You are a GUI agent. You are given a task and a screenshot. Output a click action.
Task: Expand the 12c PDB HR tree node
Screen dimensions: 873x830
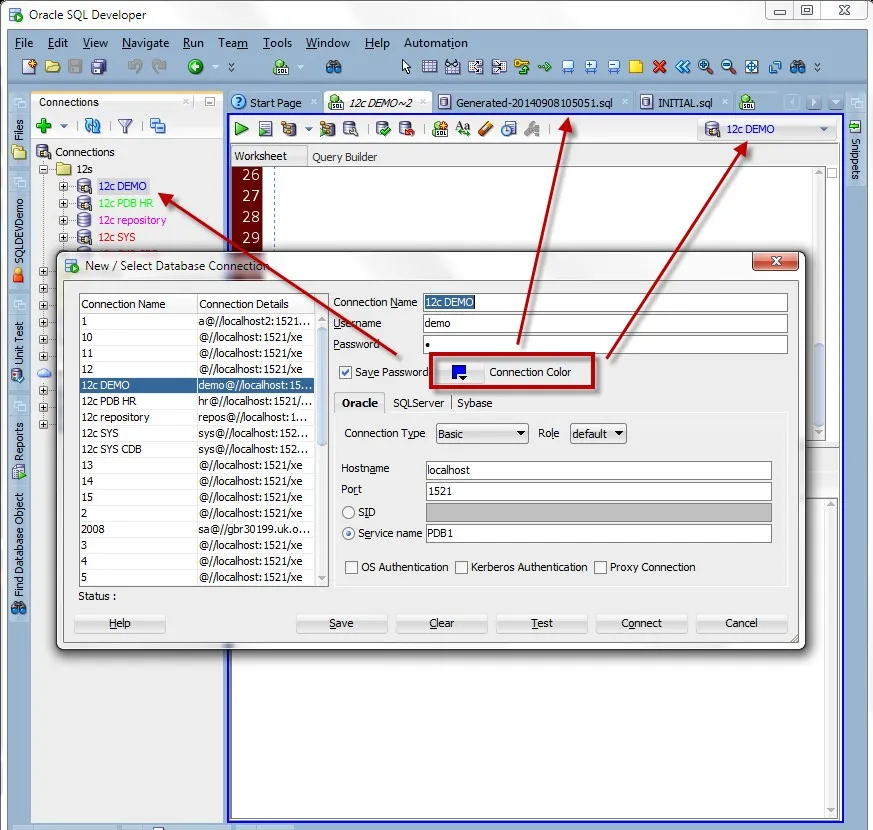tap(63, 203)
